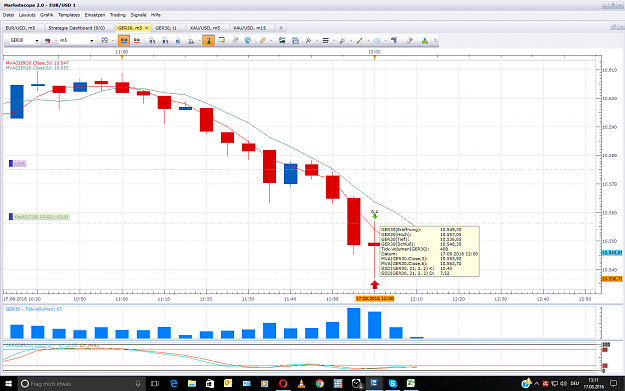This screenshot has width=625, height=391.
Task: Launch Microsoft Edge from taskbar
Action: pos(174,383)
